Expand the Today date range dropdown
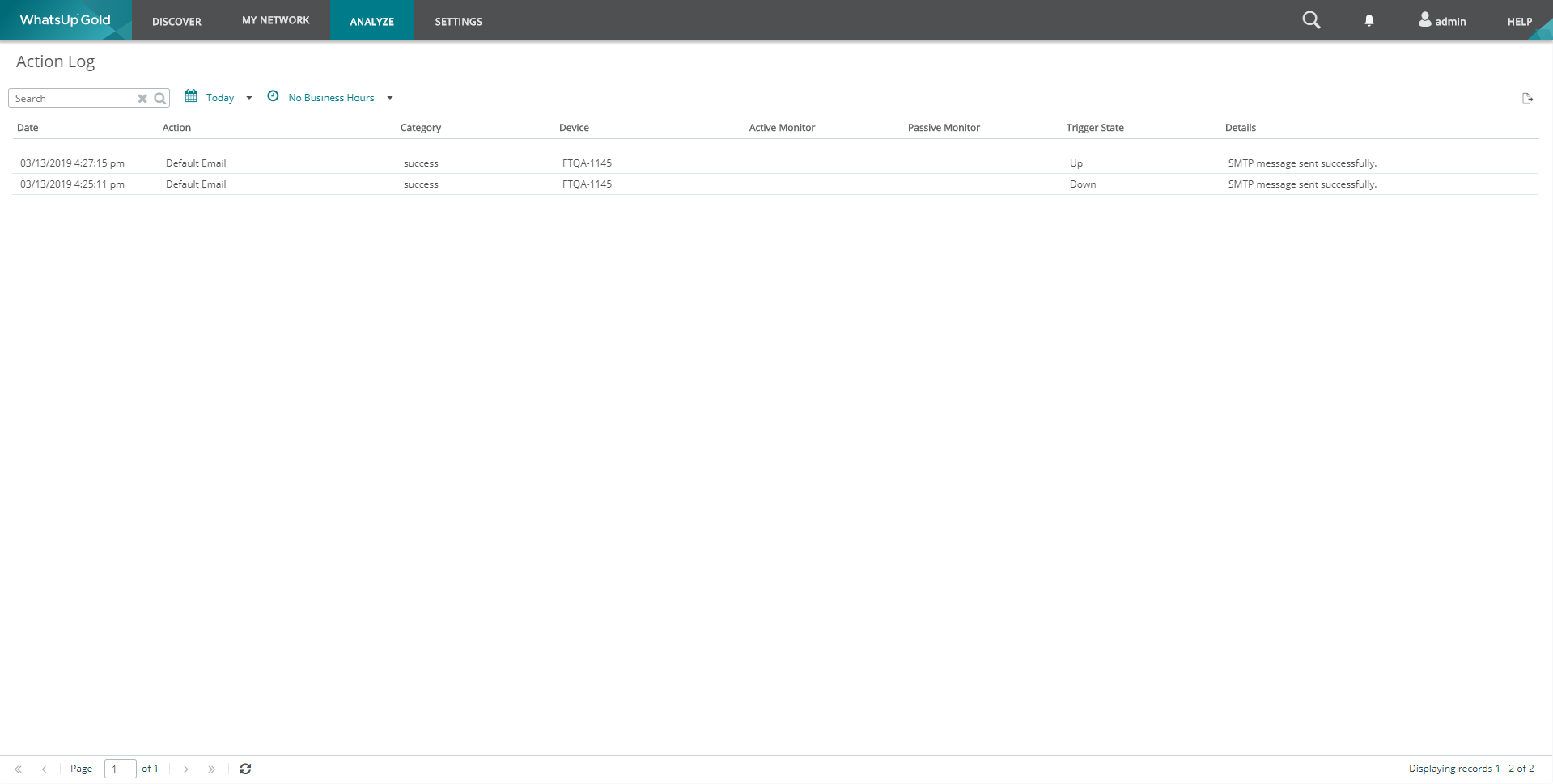The height and width of the screenshot is (784, 1553). click(x=249, y=98)
